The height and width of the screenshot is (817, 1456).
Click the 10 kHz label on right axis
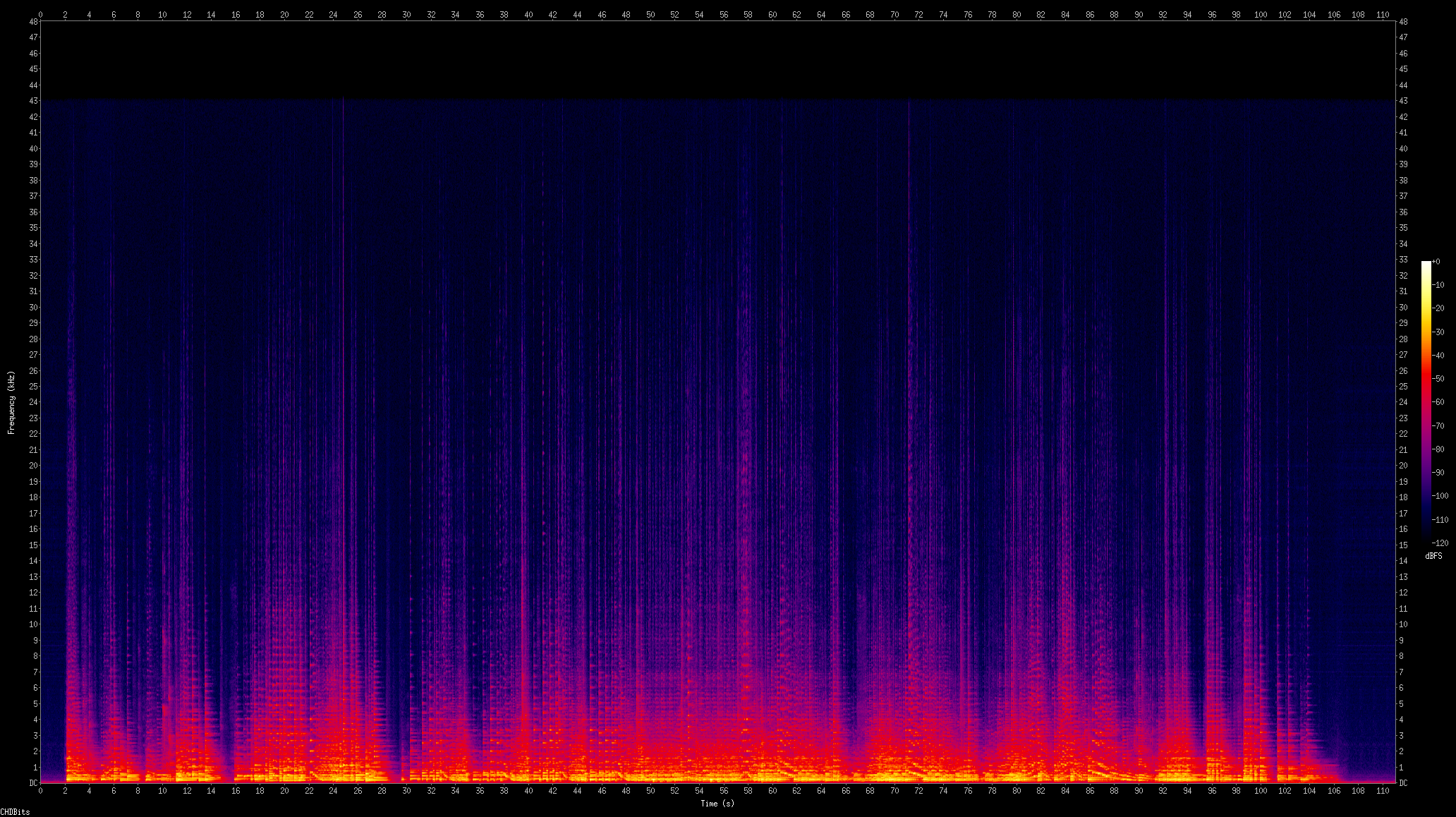click(1403, 624)
